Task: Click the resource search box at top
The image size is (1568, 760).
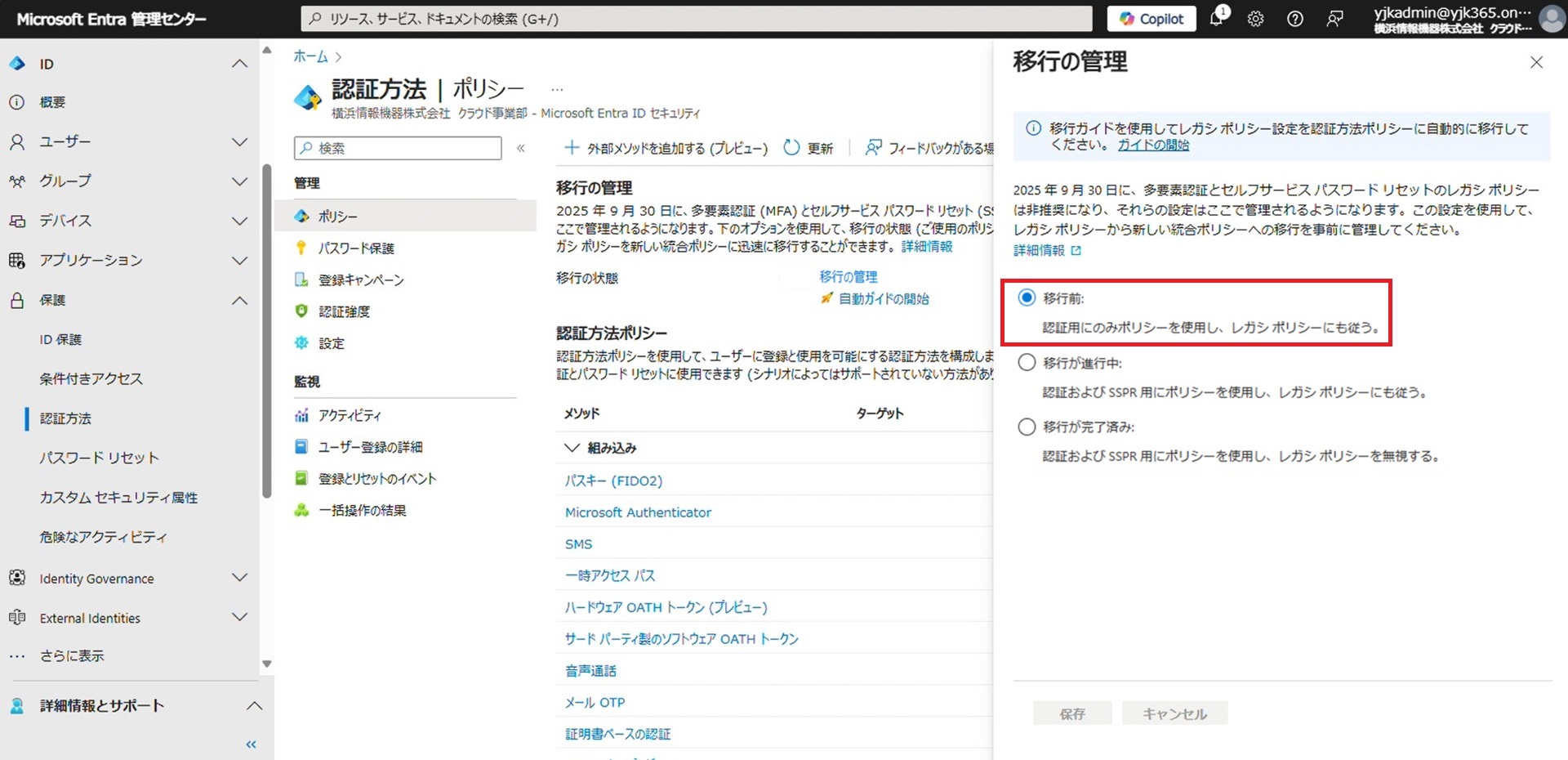Action: [696, 19]
